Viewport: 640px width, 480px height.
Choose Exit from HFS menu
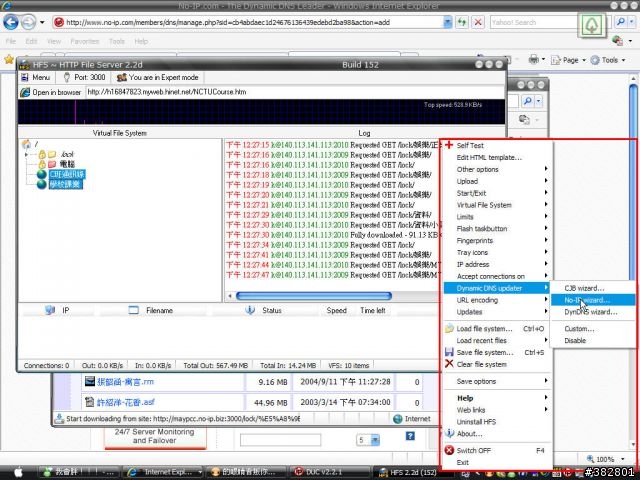pos(497,462)
